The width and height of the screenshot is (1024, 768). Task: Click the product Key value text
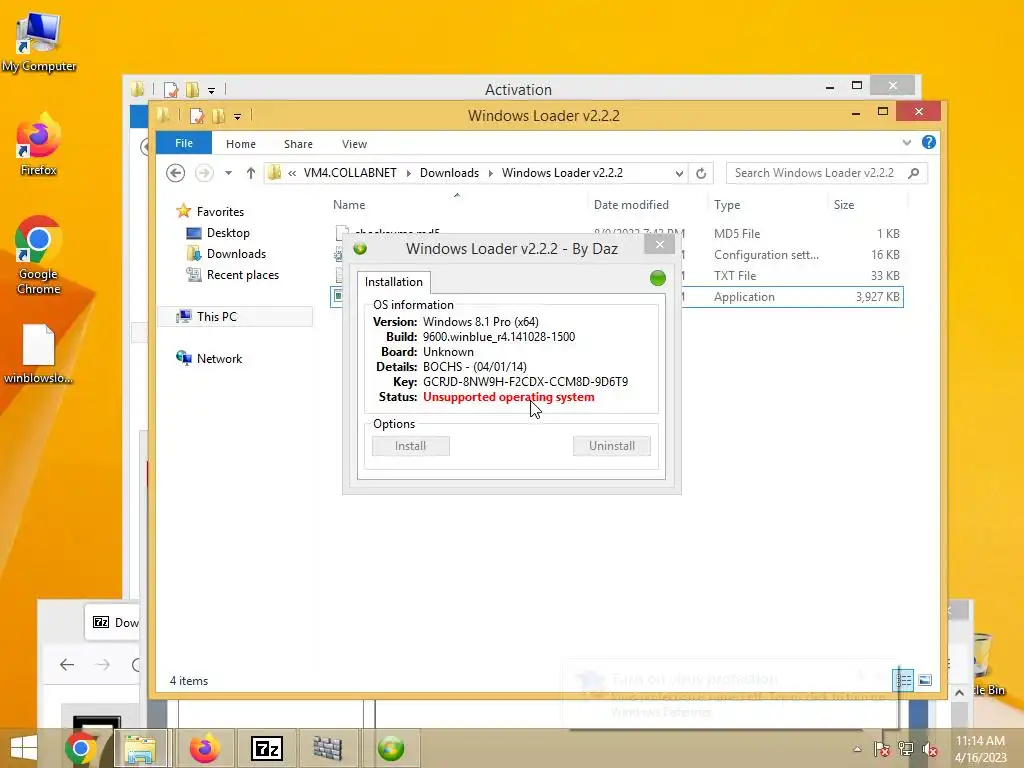[526, 382]
